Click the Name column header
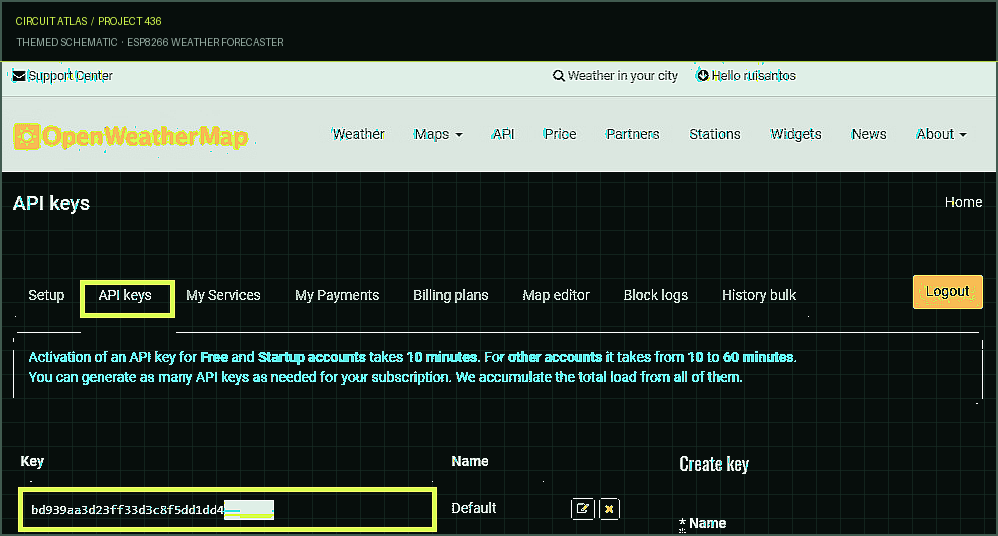 click(x=470, y=462)
